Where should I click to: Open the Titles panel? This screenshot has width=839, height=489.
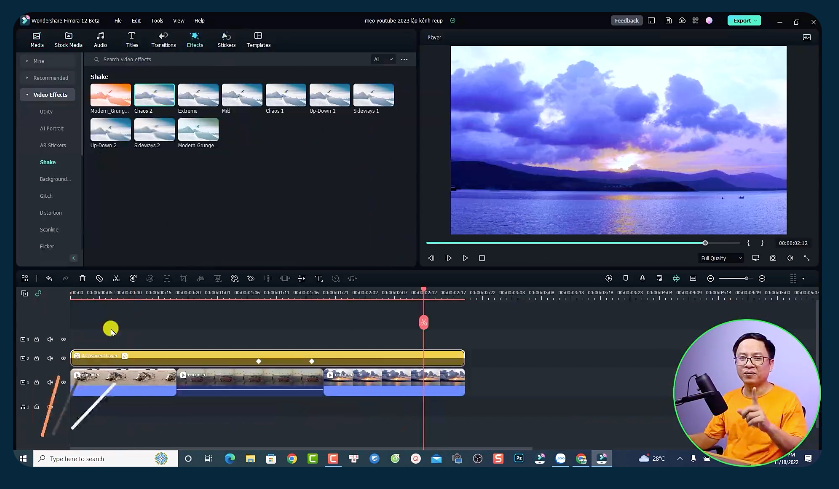point(131,39)
